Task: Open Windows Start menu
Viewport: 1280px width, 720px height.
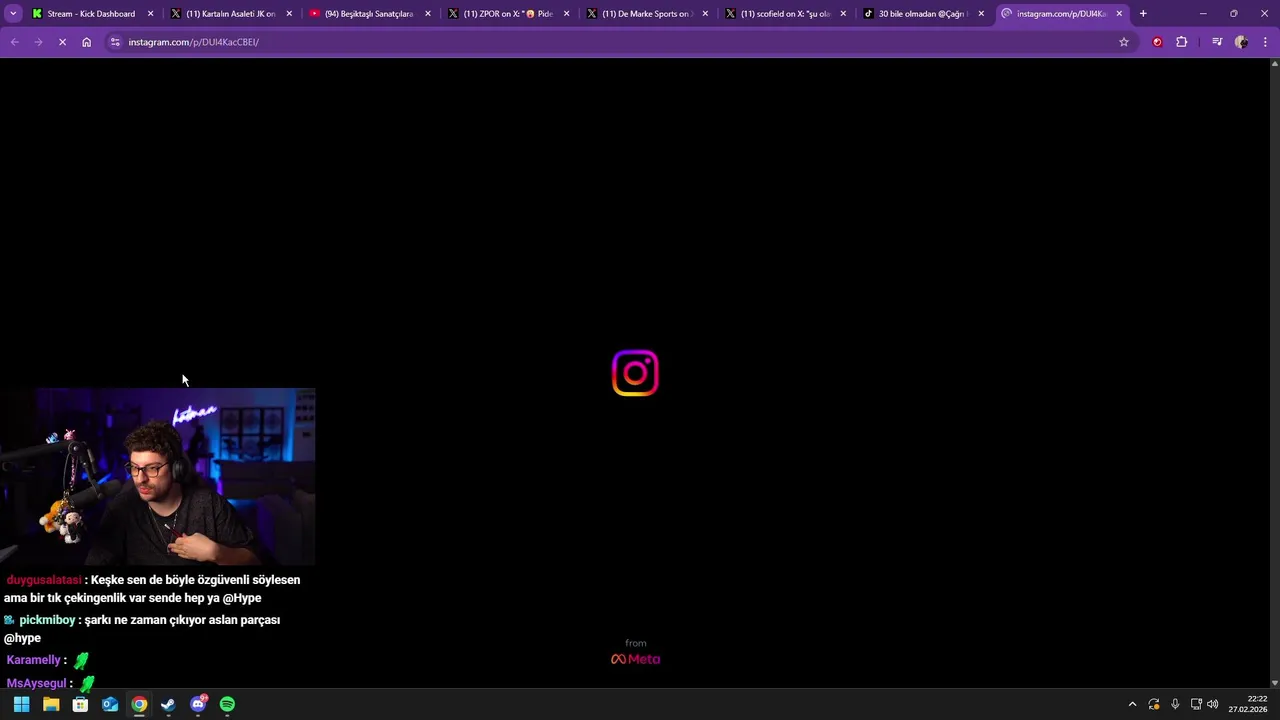Action: [x=21, y=704]
